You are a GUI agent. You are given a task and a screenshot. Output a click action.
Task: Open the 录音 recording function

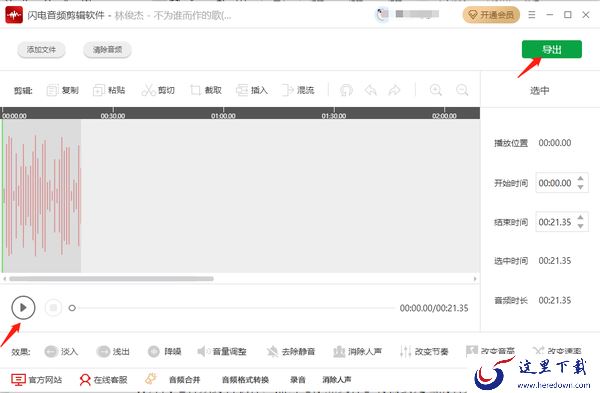[x=297, y=380]
